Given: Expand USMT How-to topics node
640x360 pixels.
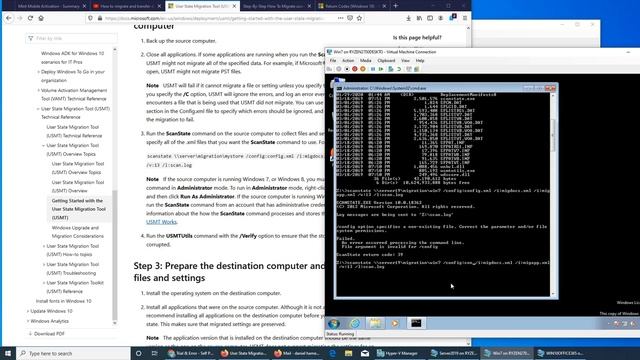Looking at the screenshot, I should coord(44,246).
